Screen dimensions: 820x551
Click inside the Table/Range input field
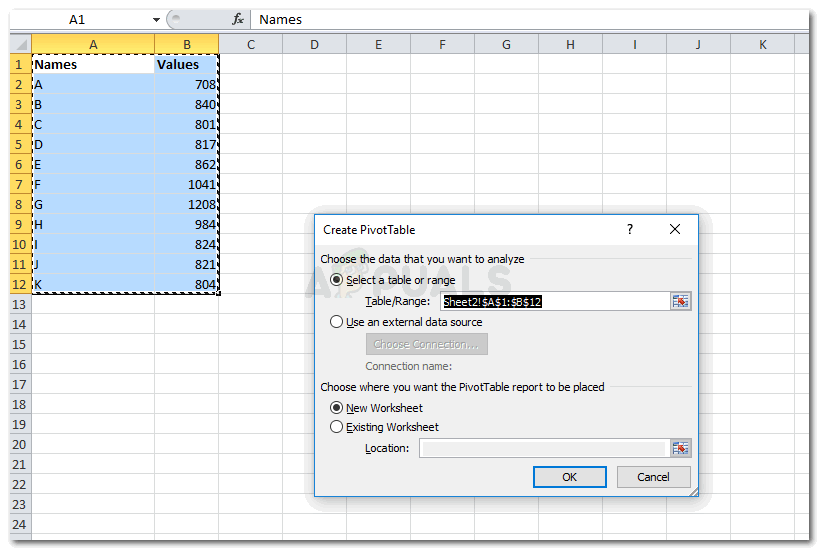(x=553, y=301)
